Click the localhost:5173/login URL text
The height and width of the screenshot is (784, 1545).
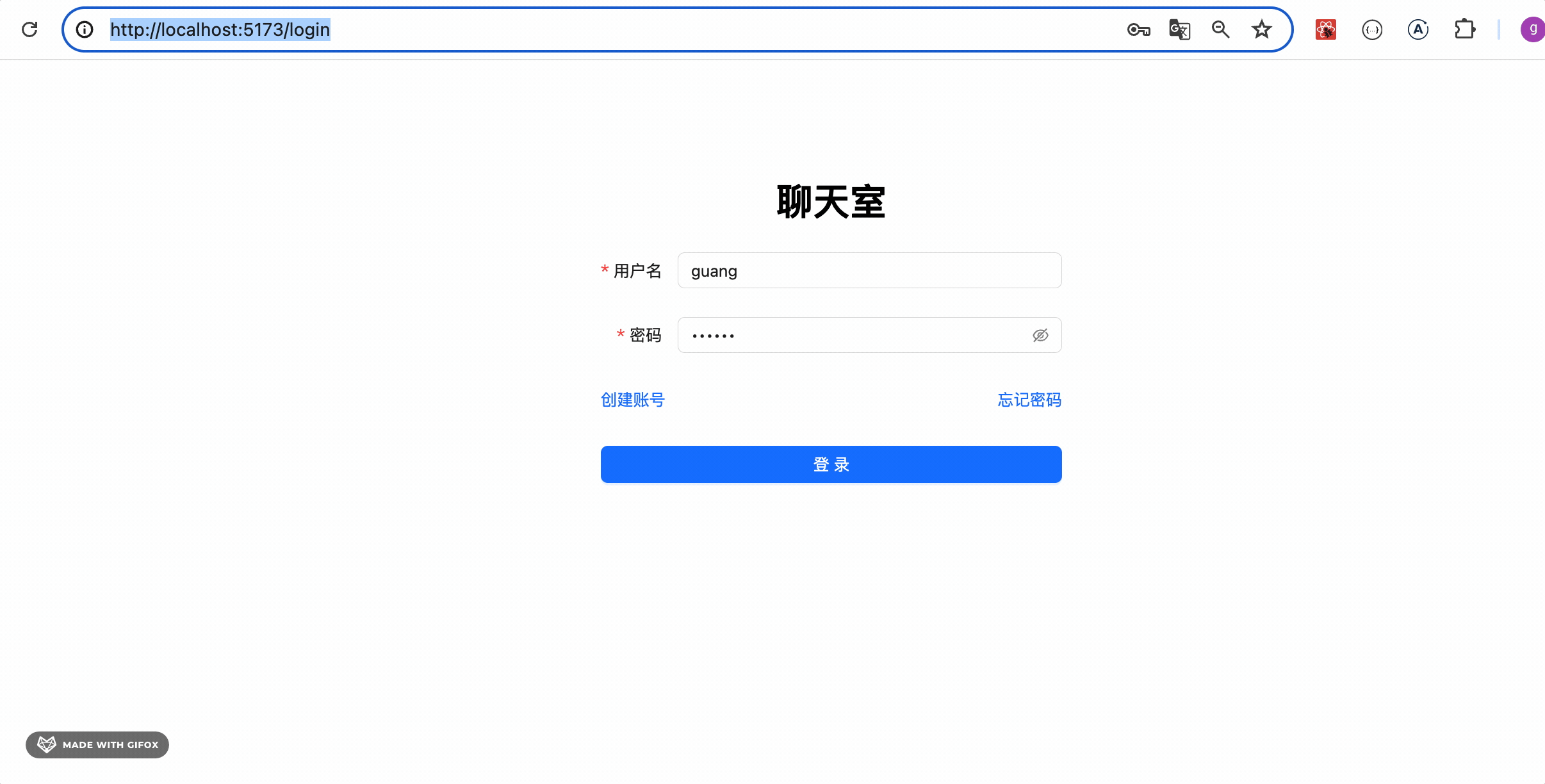[220, 29]
